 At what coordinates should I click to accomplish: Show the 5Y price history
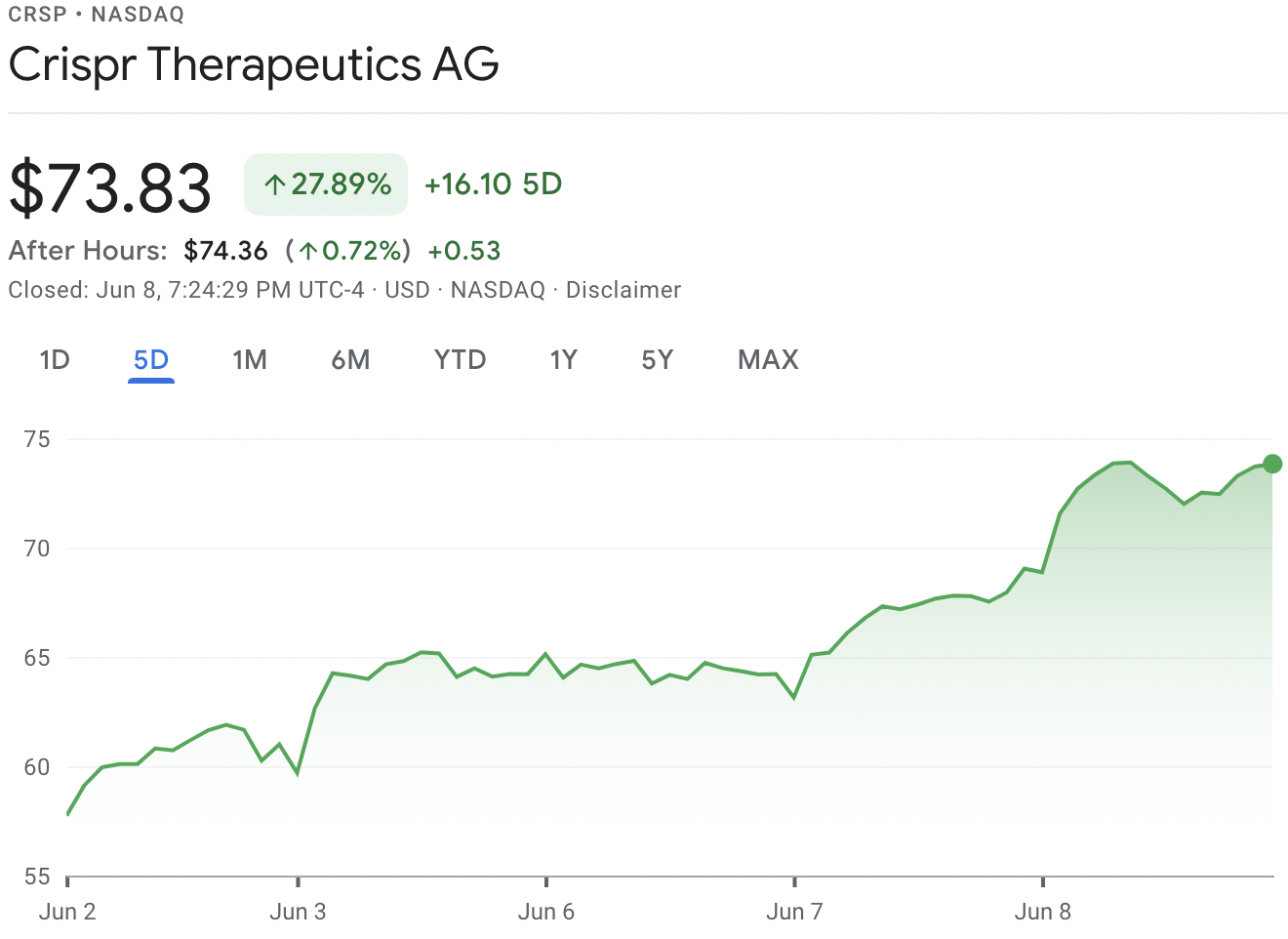click(658, 360)
